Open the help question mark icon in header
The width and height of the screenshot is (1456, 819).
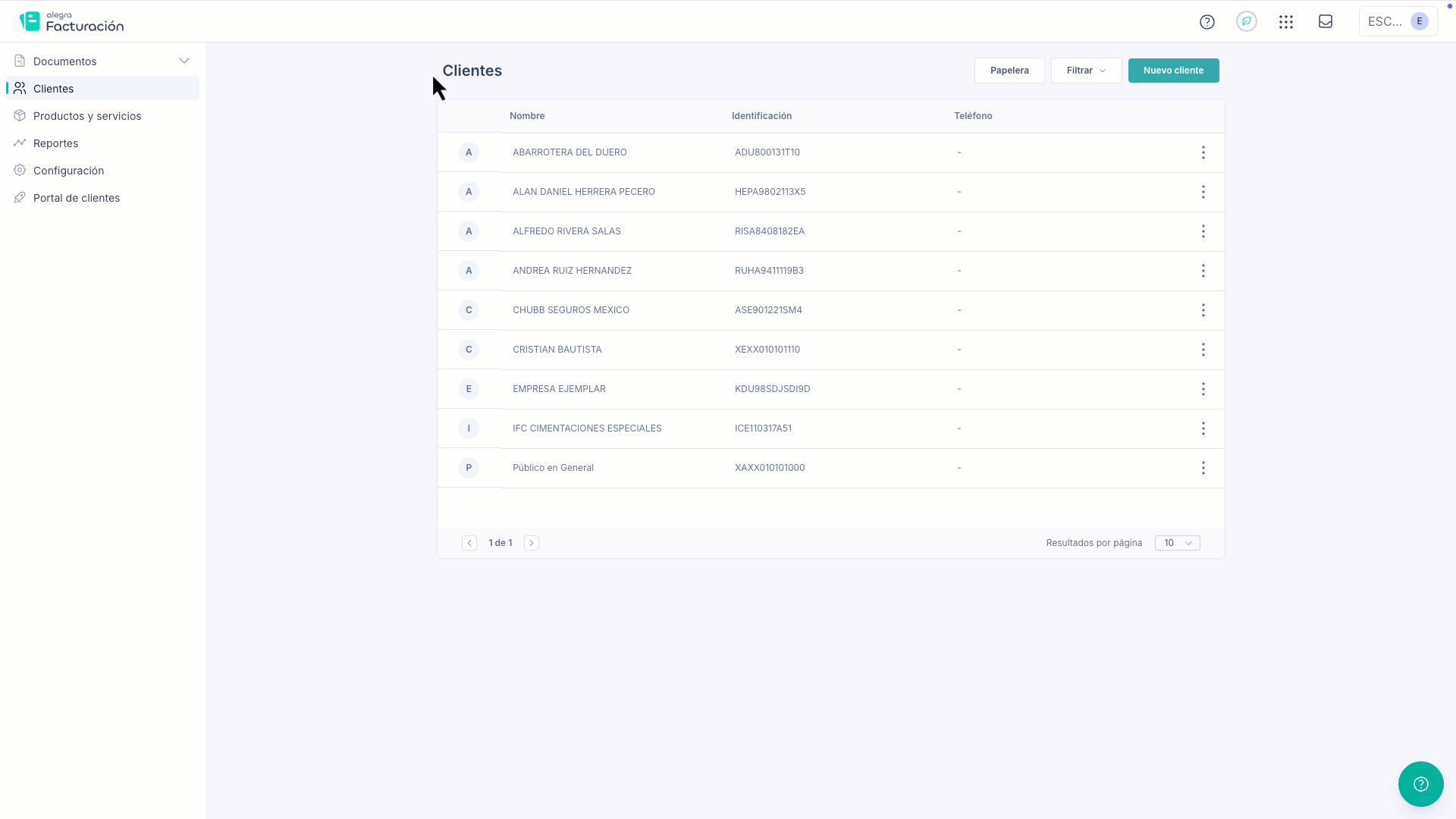[x=1207, y=22]
